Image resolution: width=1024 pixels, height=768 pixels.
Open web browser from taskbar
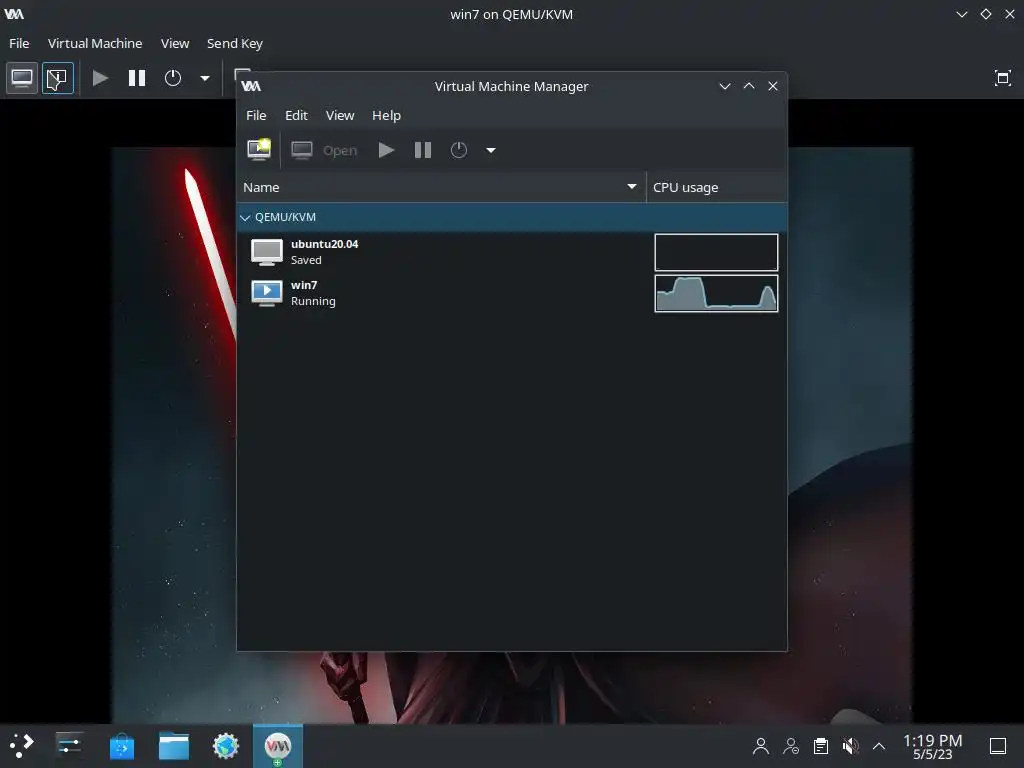click(x=226, y=746)
